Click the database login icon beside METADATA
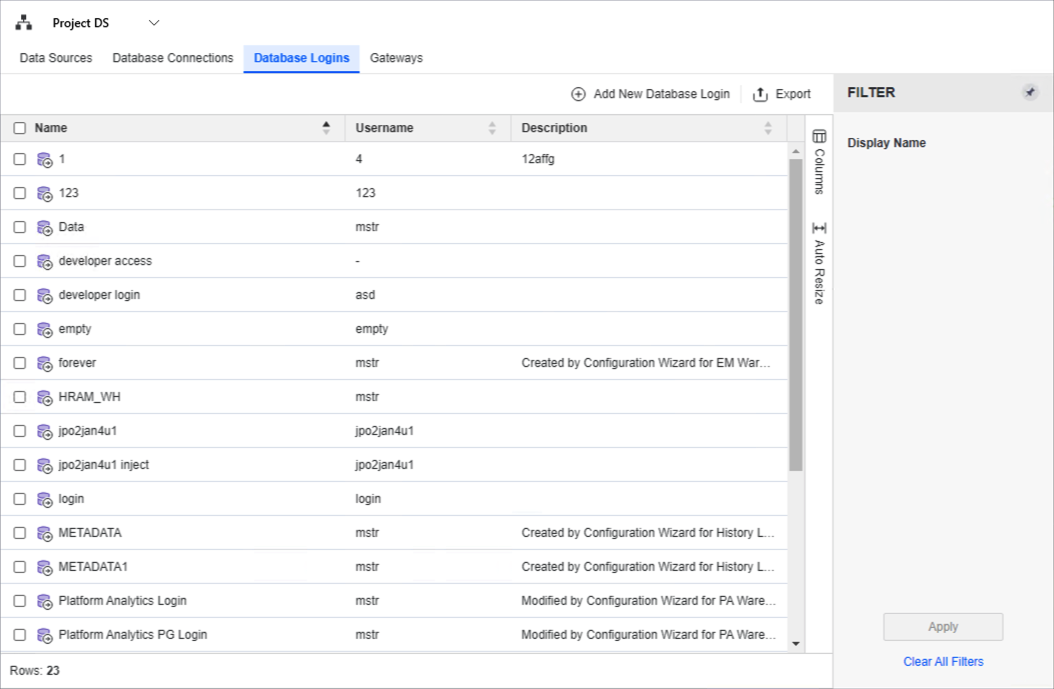The width and height of the screenshot is (1054, 689). tap(44, 533)
